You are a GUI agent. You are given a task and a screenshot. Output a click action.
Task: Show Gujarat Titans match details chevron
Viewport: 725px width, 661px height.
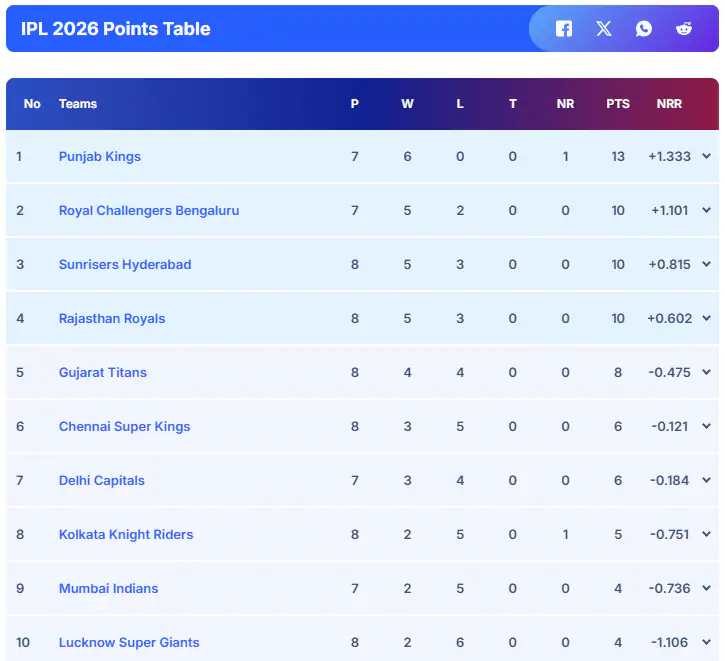tap(706, 373)
